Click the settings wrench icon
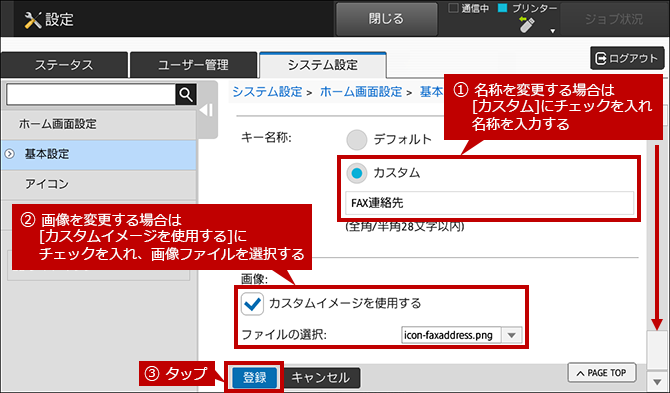Viewport: 670px width, 393px height. [32, 20]
